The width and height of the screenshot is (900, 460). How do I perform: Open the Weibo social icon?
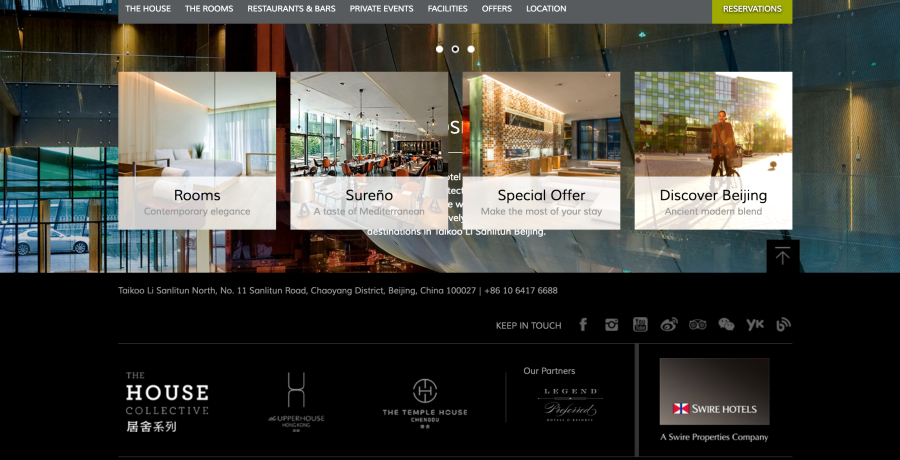pos(669,324)
